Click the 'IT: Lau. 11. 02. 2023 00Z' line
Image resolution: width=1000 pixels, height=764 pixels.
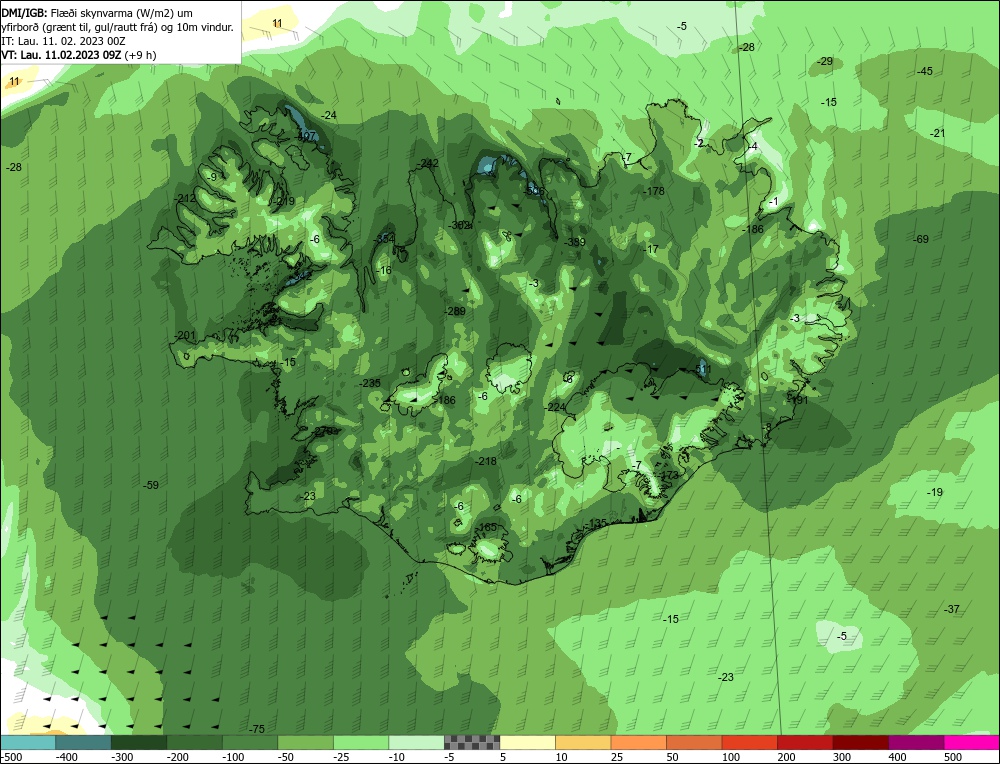(x=63, y=41)
